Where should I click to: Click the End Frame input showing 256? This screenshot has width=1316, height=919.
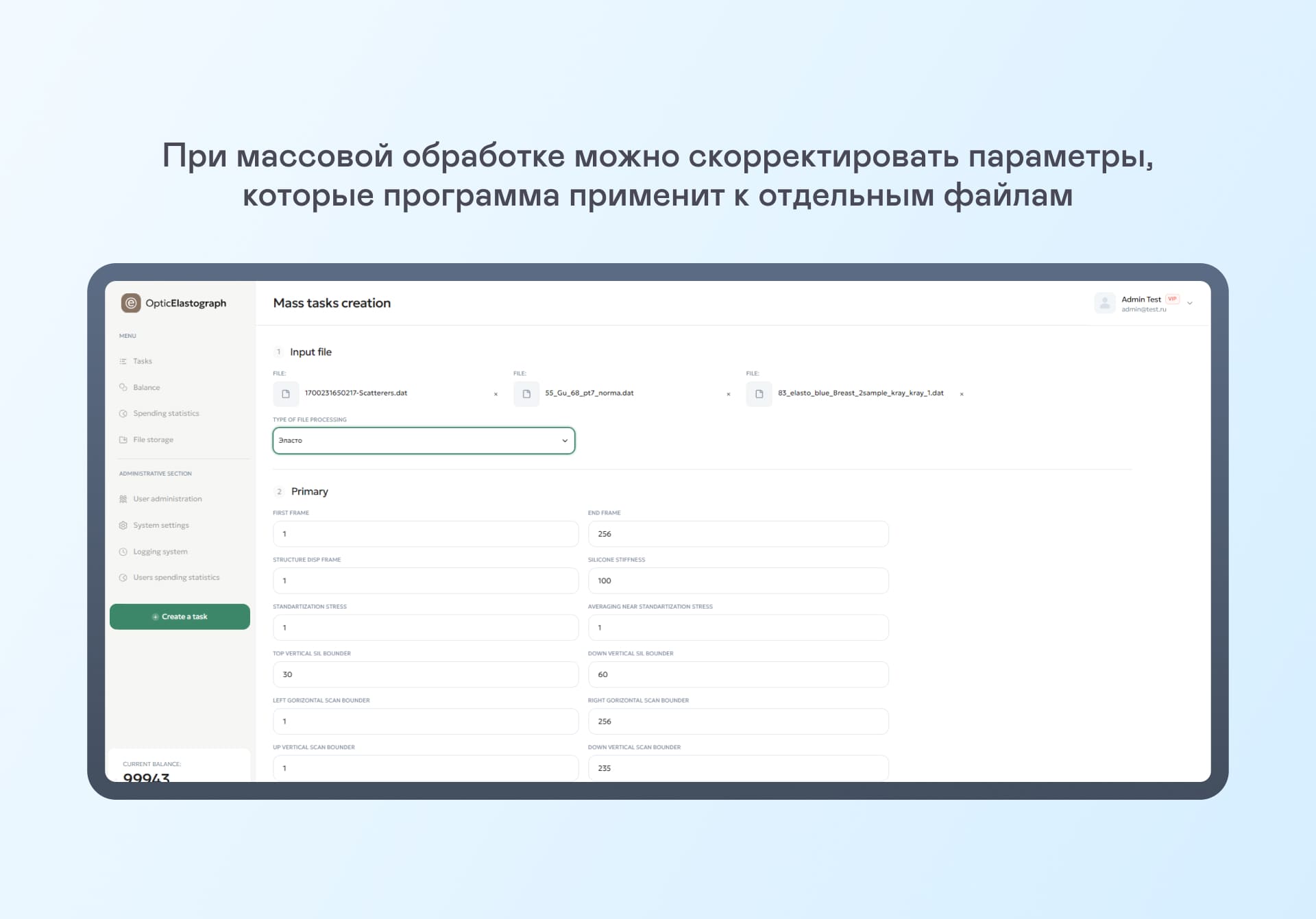point(738,534)
